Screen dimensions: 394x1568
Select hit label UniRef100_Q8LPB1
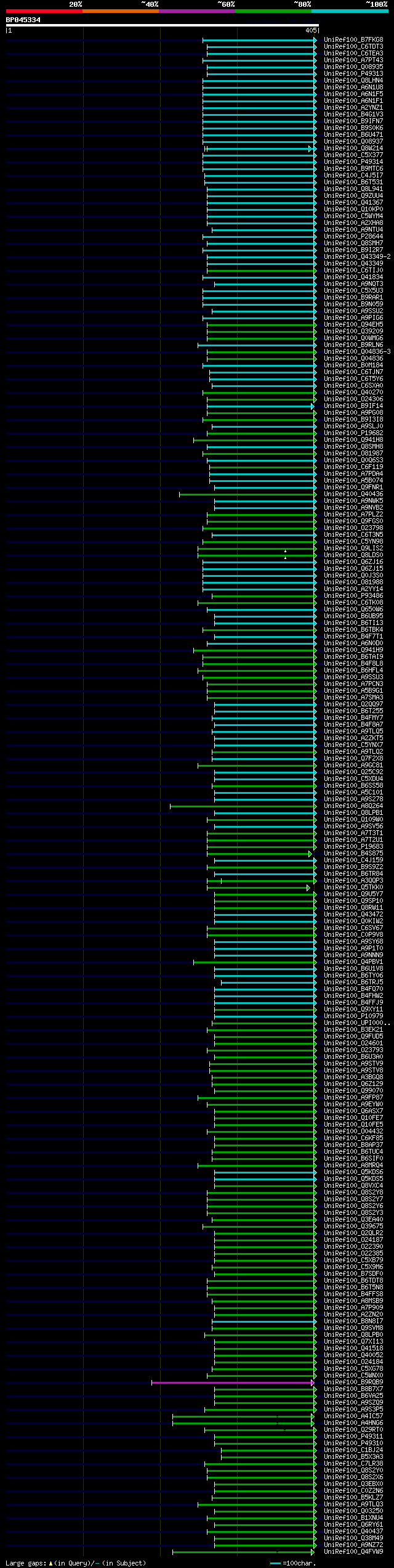(353, 813)
